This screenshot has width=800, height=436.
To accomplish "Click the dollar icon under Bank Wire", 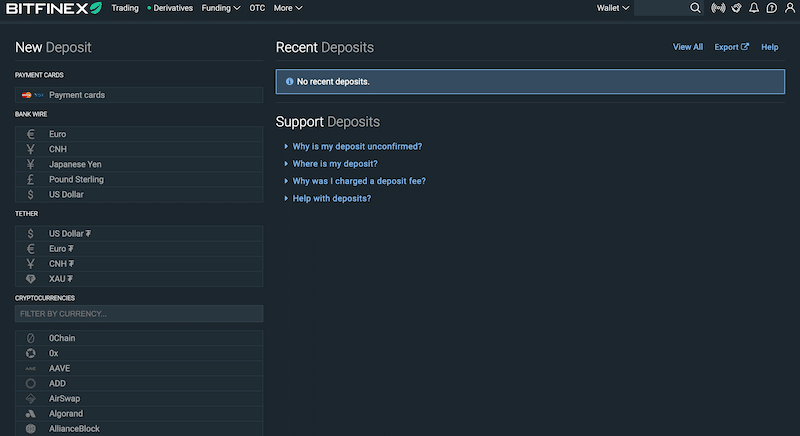I will pos(31,194).
